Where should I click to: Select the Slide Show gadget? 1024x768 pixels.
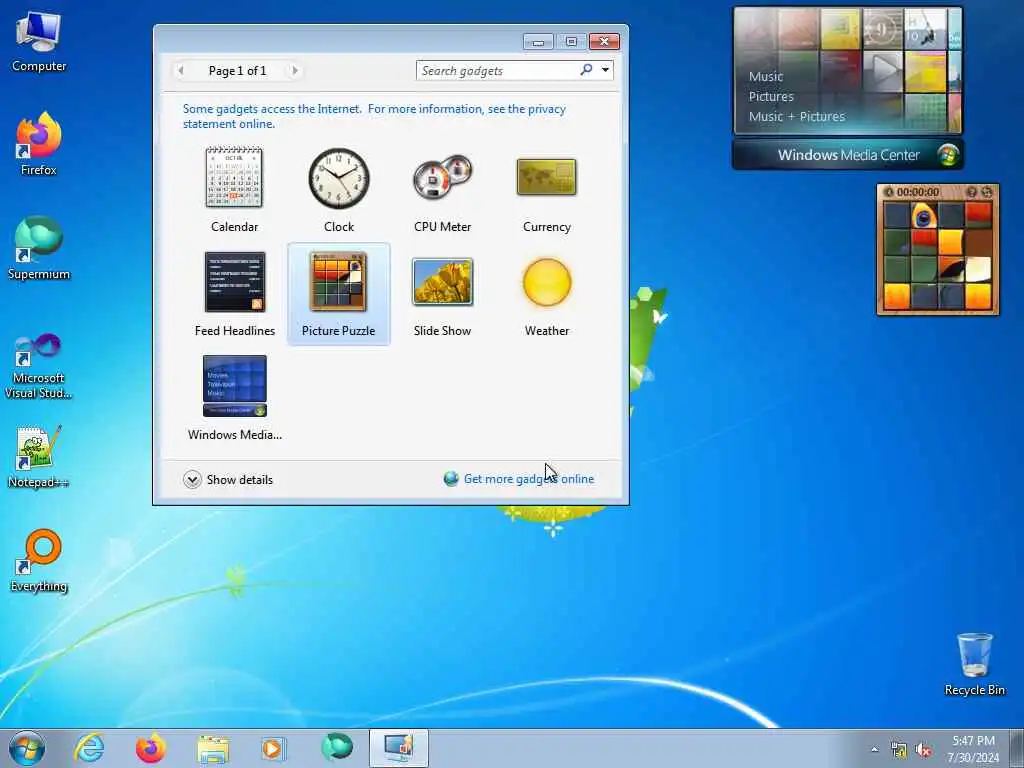[443, 294]
